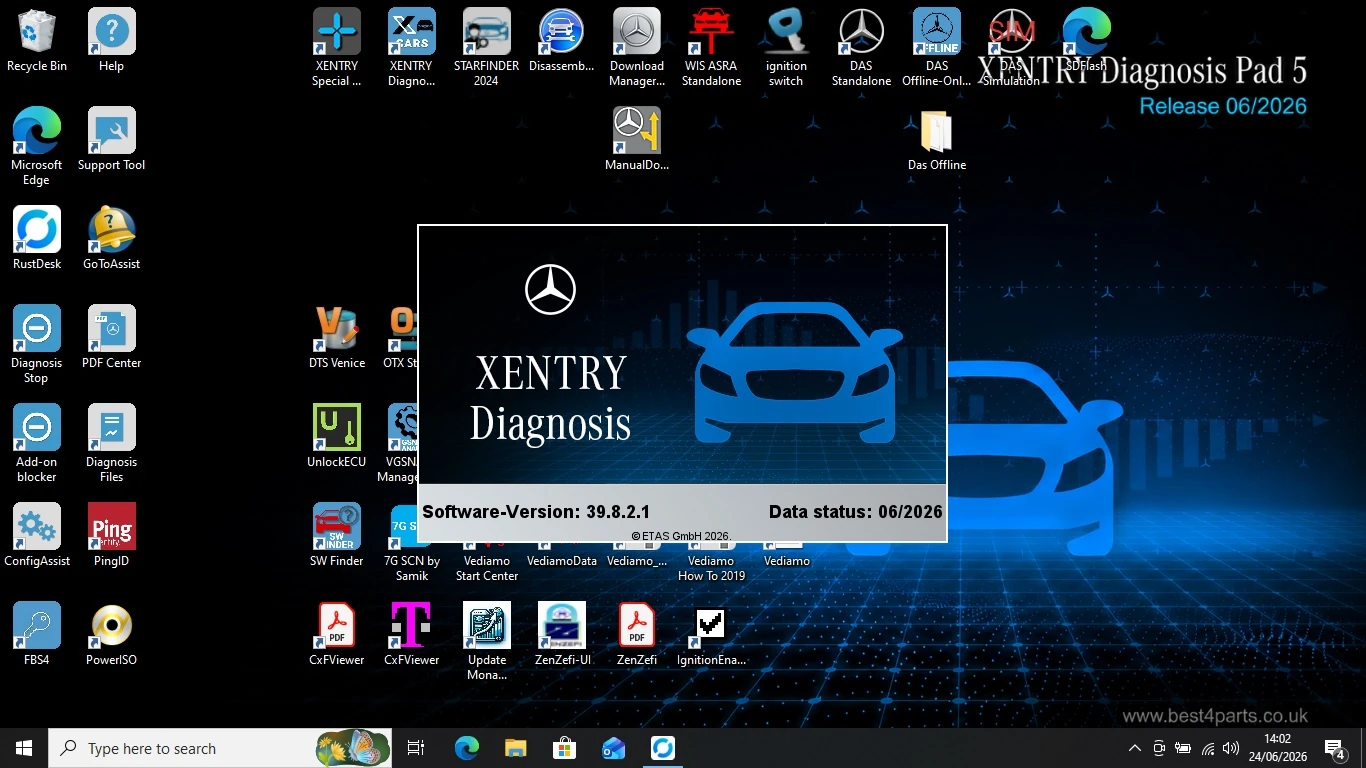The width and height of the screenshot is (1366, 768).
Task: Open the Diagnosis Files shortcut
Action: point(112,444)
